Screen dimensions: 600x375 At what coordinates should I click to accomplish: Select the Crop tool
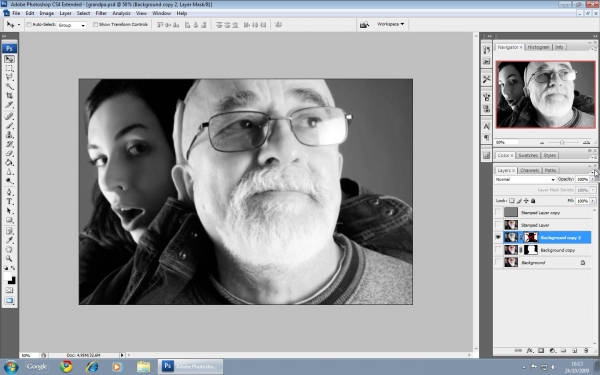(x=9, y=96)
